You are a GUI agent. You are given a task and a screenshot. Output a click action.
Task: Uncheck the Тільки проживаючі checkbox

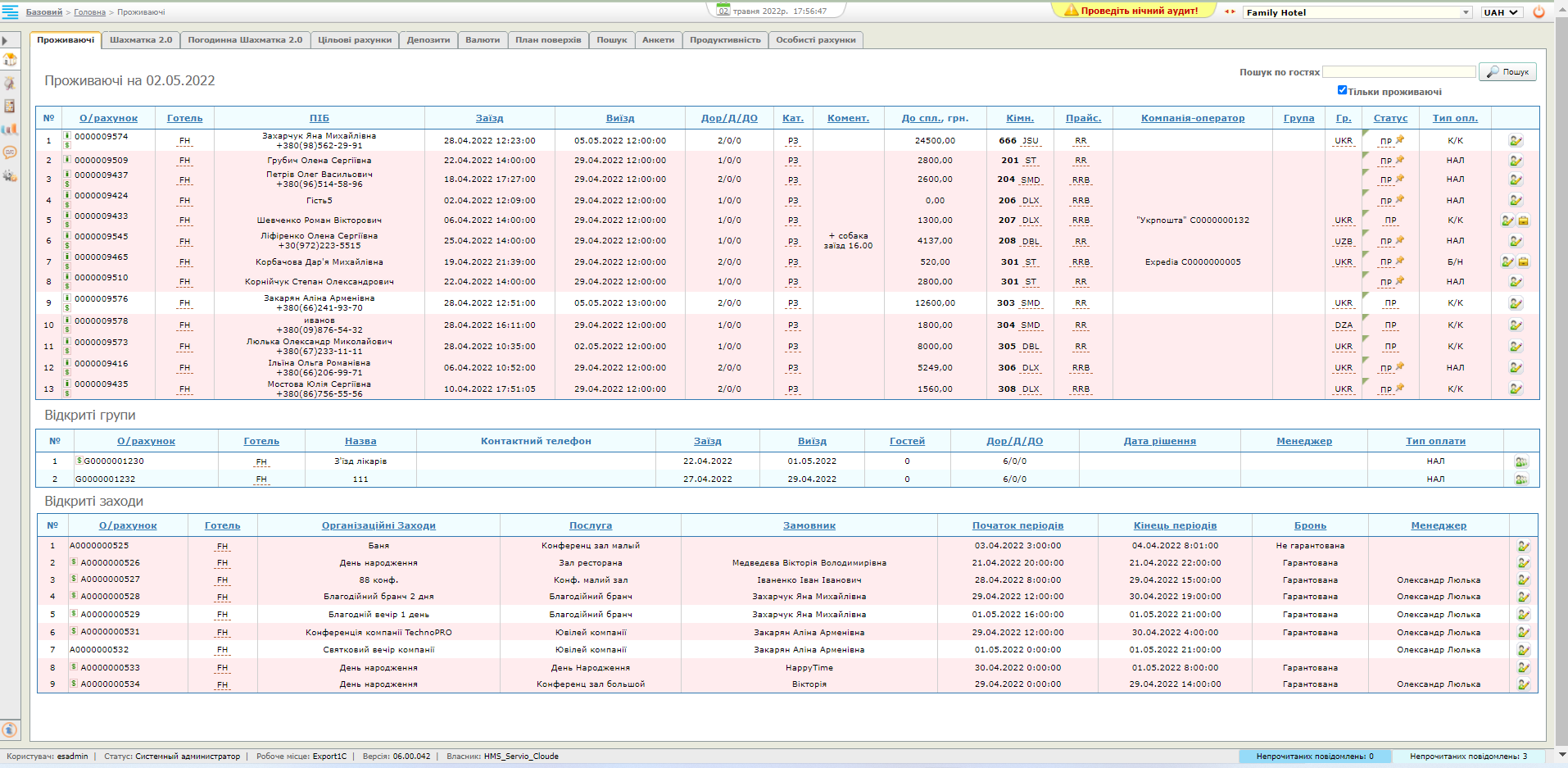click(1342, 91)
